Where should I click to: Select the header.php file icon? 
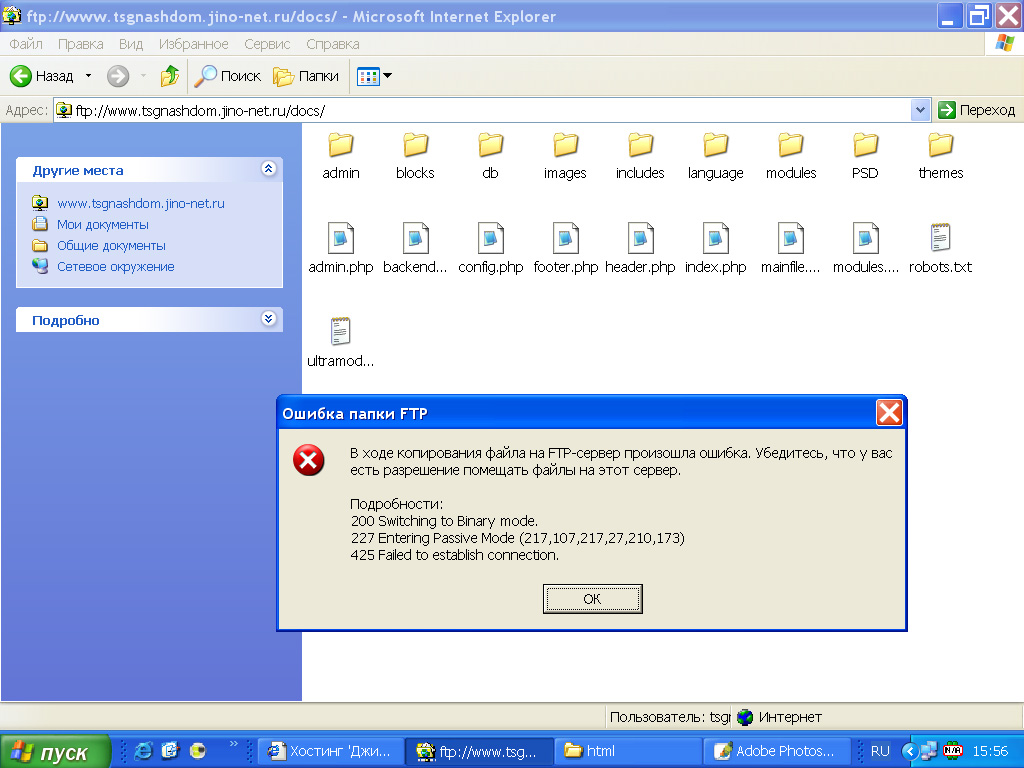[641, 238]
